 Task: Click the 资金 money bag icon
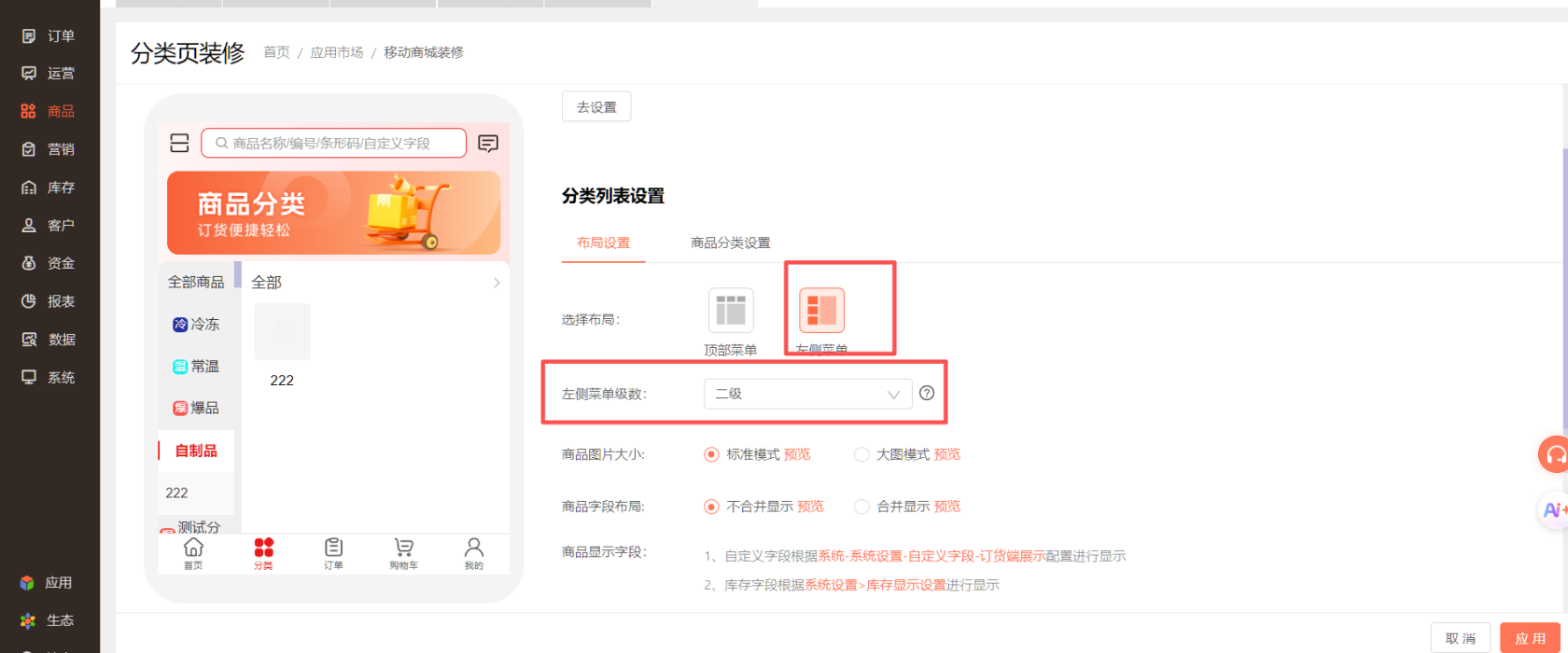pyautogui.click(x=29, y=263)
